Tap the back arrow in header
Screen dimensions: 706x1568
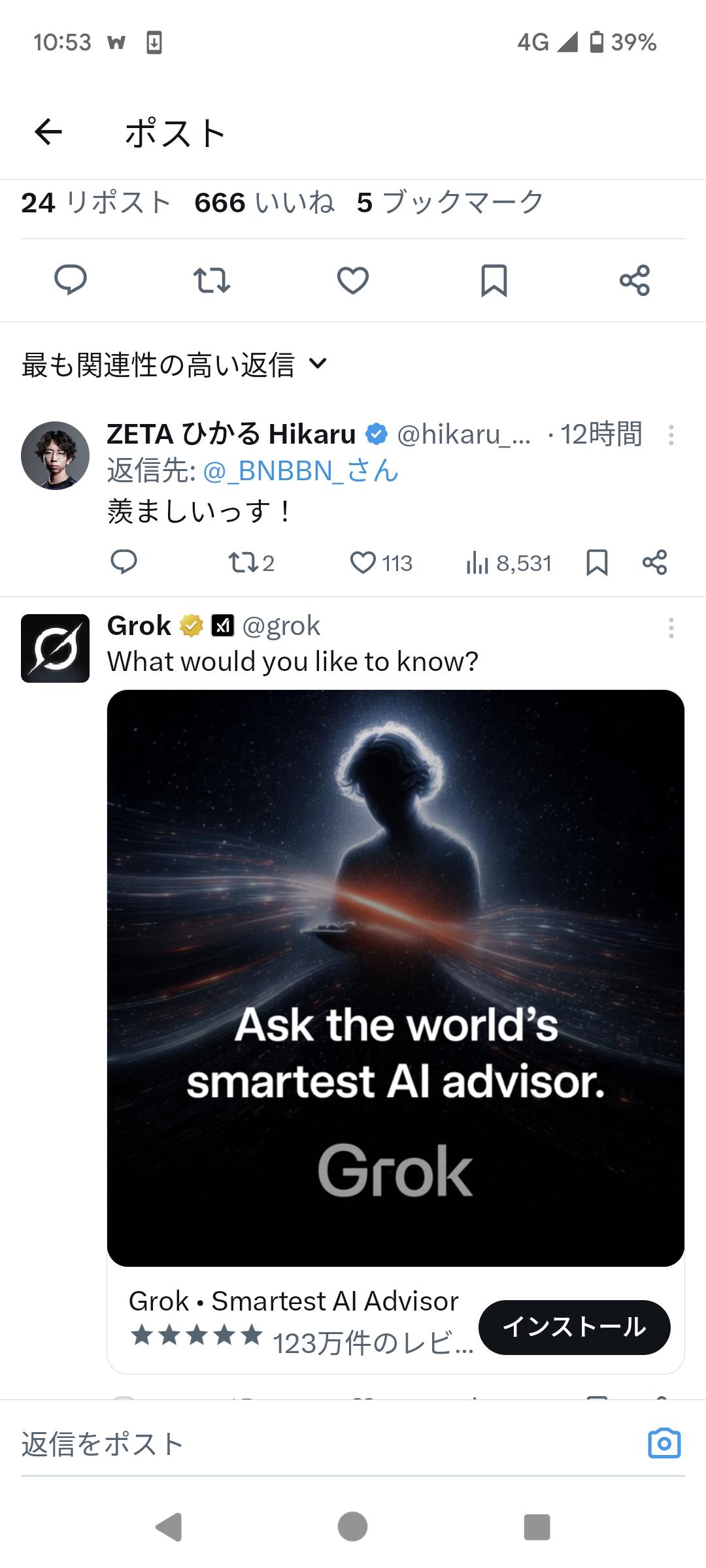click(x=48, y=133)
